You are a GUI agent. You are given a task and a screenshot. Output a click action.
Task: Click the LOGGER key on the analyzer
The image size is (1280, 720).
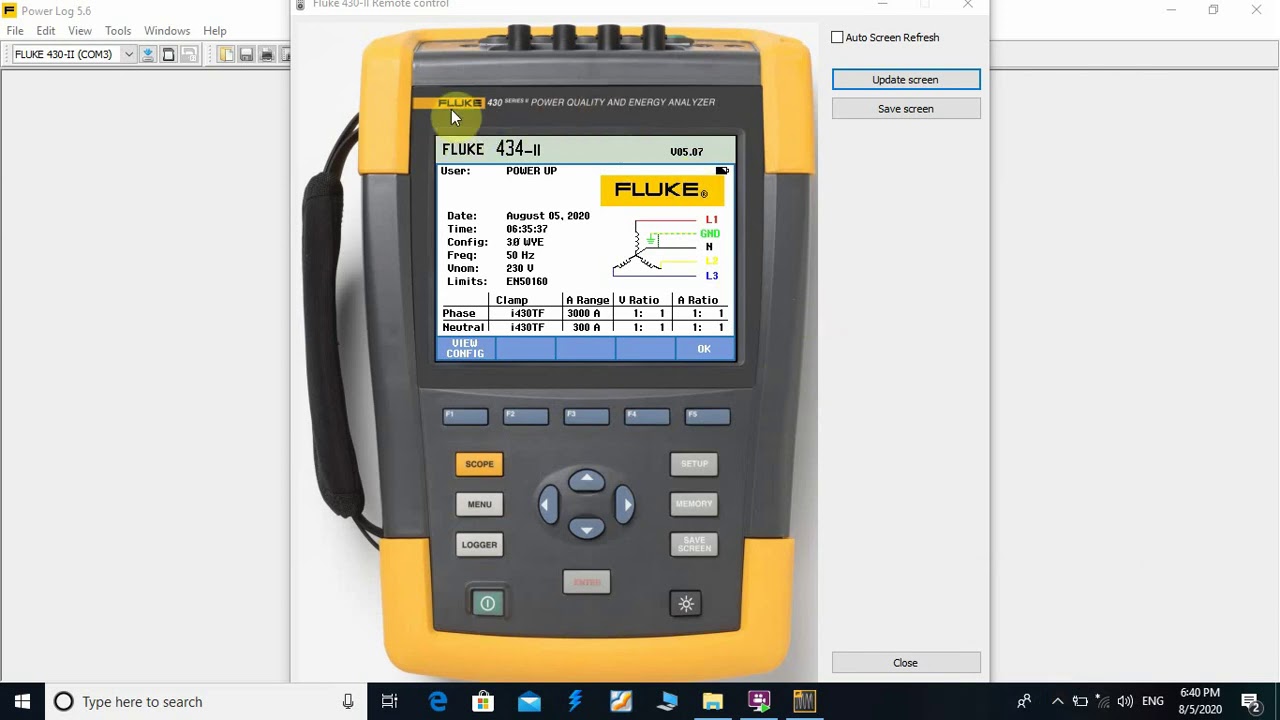point(479,545)
